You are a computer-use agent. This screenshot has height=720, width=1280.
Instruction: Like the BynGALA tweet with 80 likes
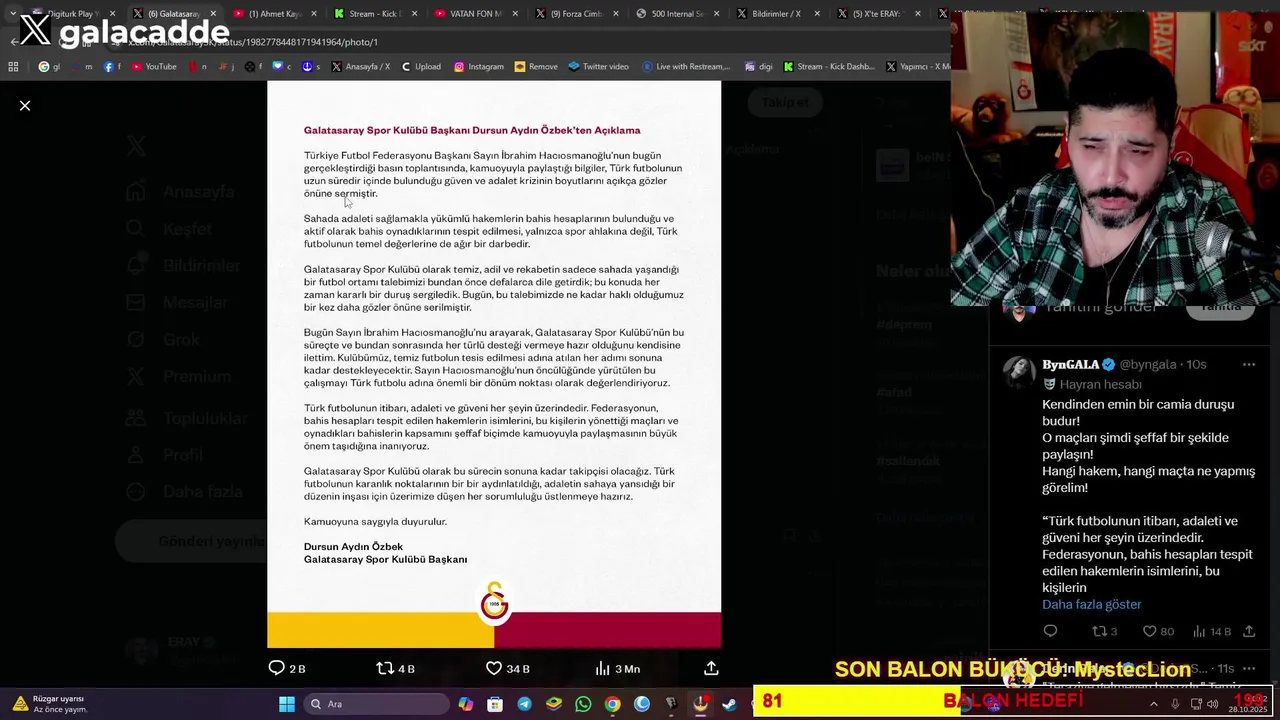[1158, 631]
